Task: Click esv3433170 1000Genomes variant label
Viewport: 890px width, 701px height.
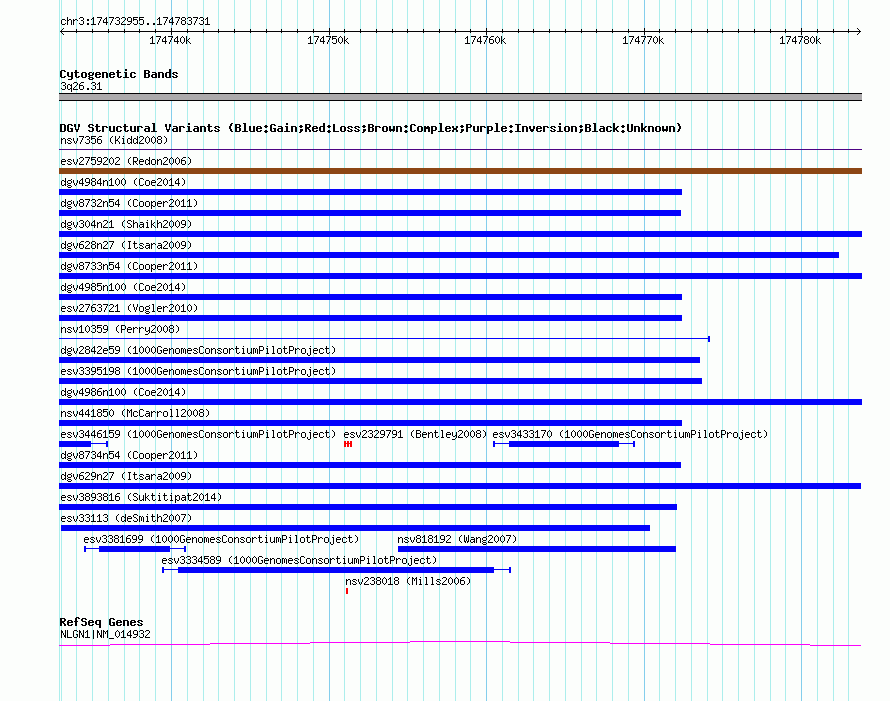Action: (x=630, y=434)
